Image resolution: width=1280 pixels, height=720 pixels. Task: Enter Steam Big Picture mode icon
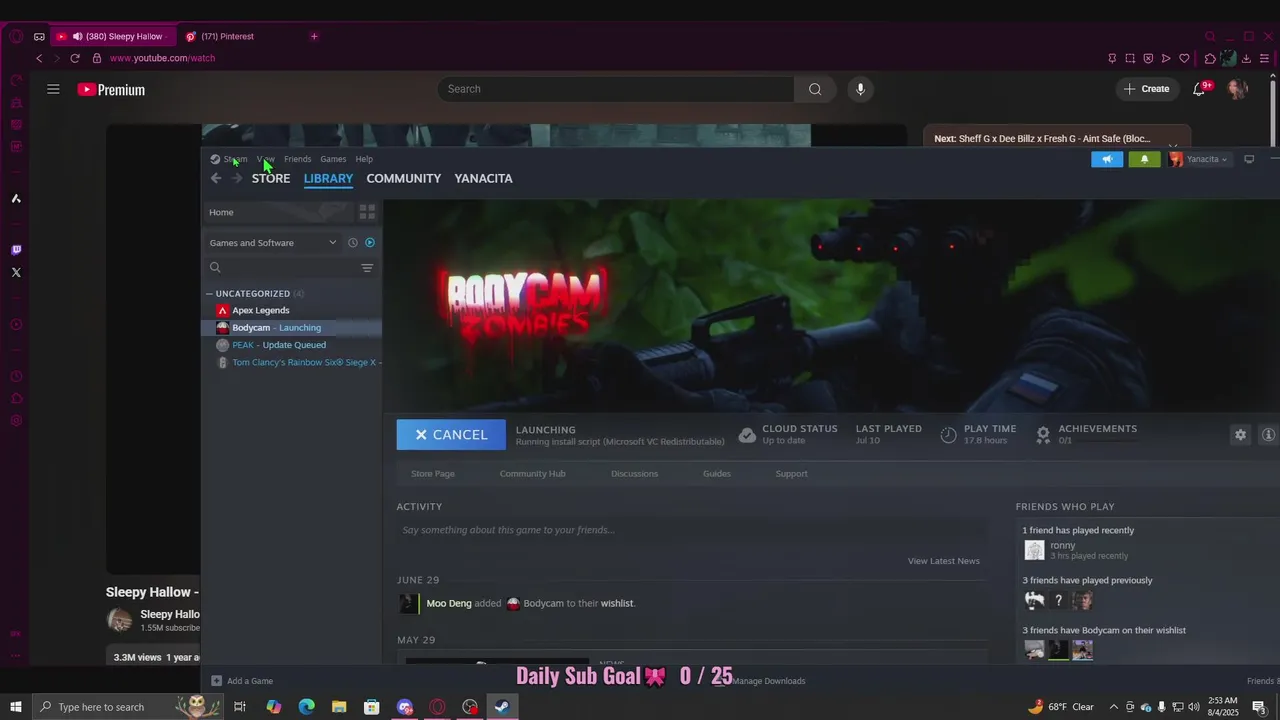click(x=1249, y=159)
